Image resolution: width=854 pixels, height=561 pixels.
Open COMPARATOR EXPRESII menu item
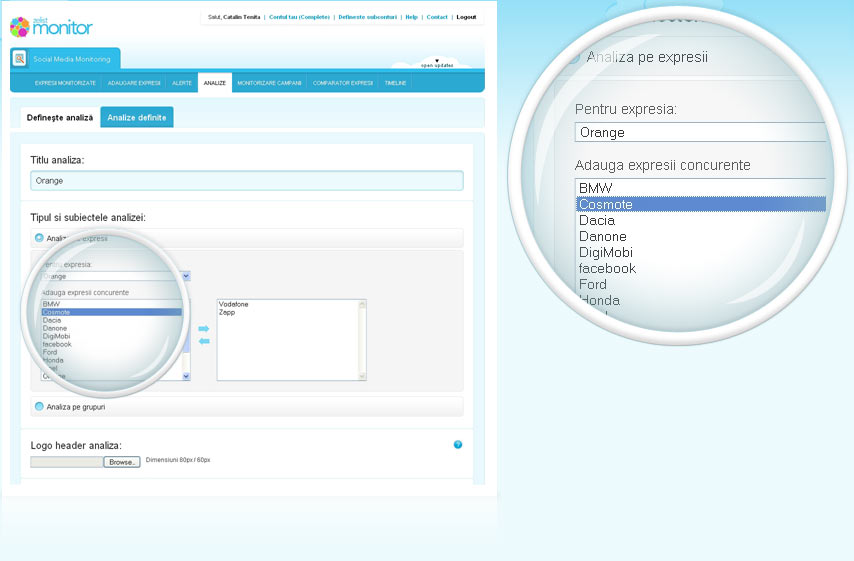343,83
